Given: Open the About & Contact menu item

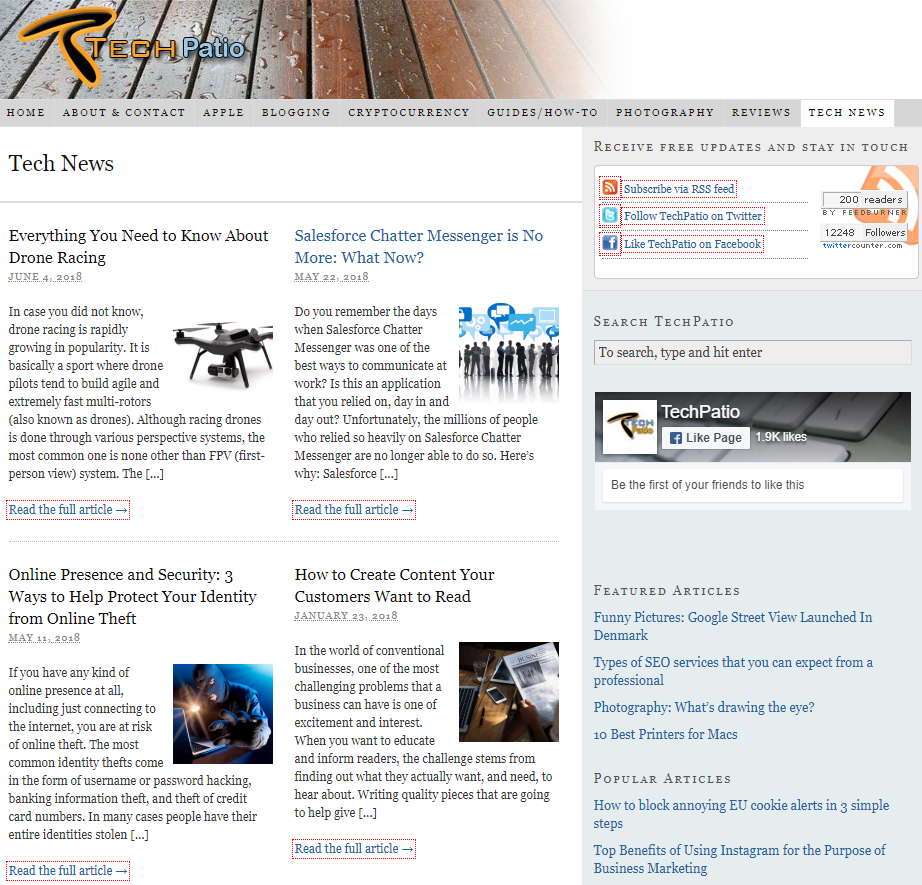Looking at the screenshot, I should tap(124, 112).
